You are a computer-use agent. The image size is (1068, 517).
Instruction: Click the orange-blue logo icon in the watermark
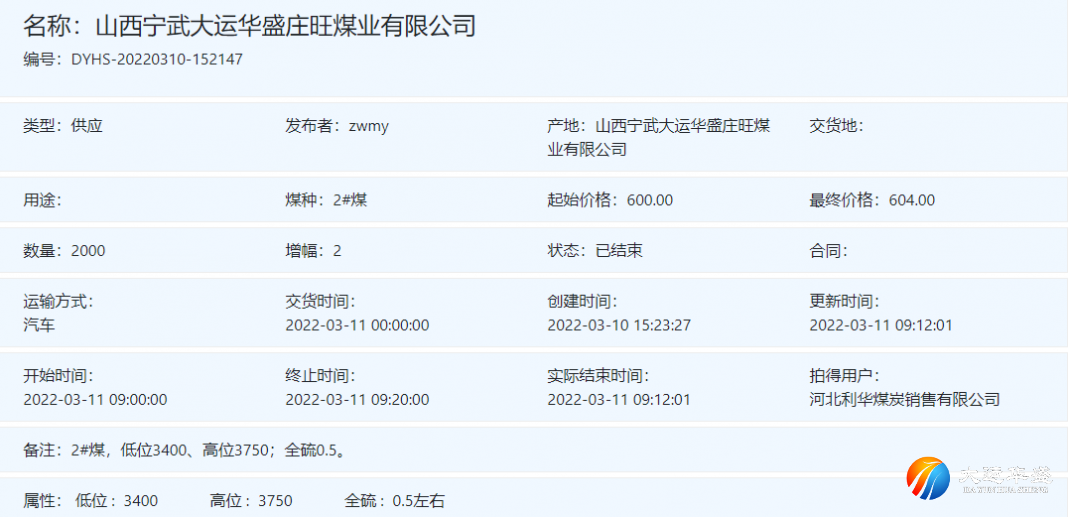coord(928,480)
